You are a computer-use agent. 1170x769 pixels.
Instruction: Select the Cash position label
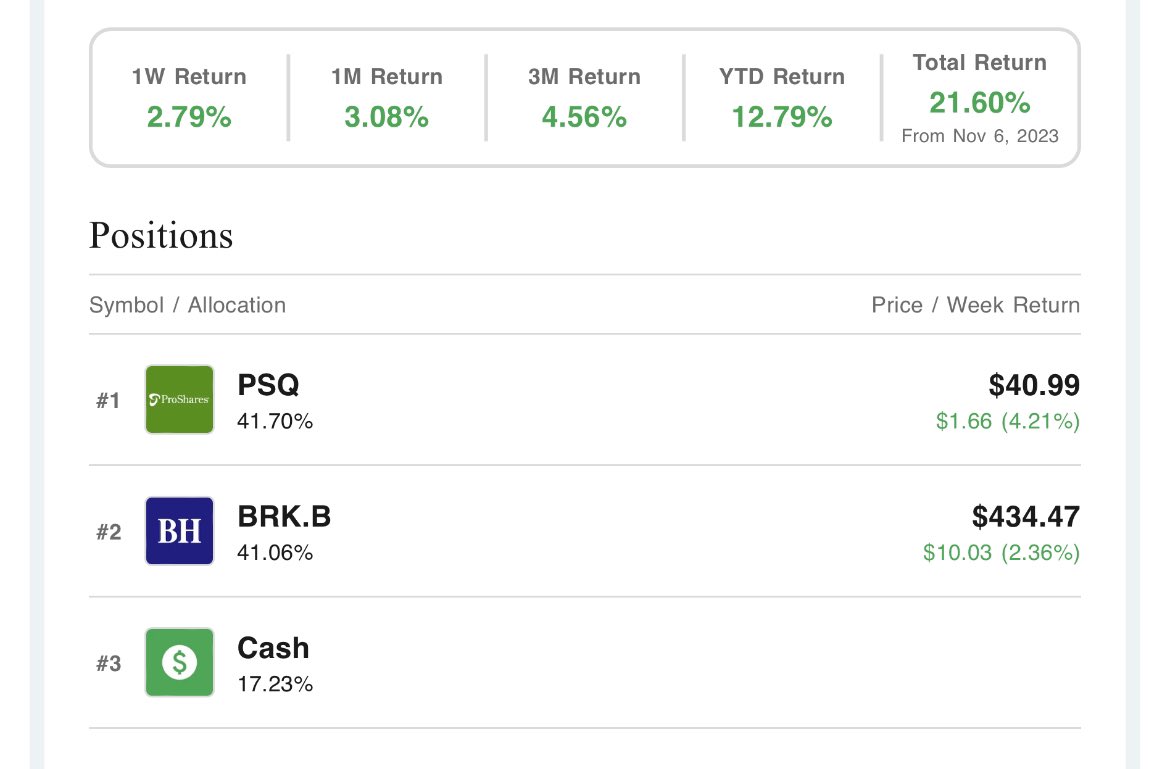coord(273,648)
